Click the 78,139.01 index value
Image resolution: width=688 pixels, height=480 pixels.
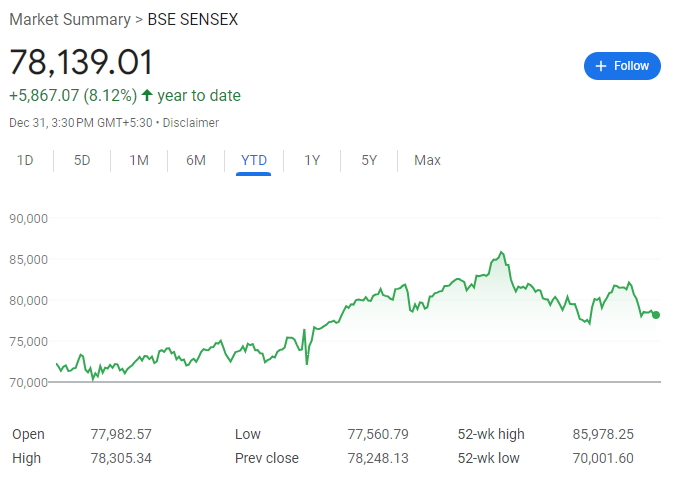[x=82, y=62]
